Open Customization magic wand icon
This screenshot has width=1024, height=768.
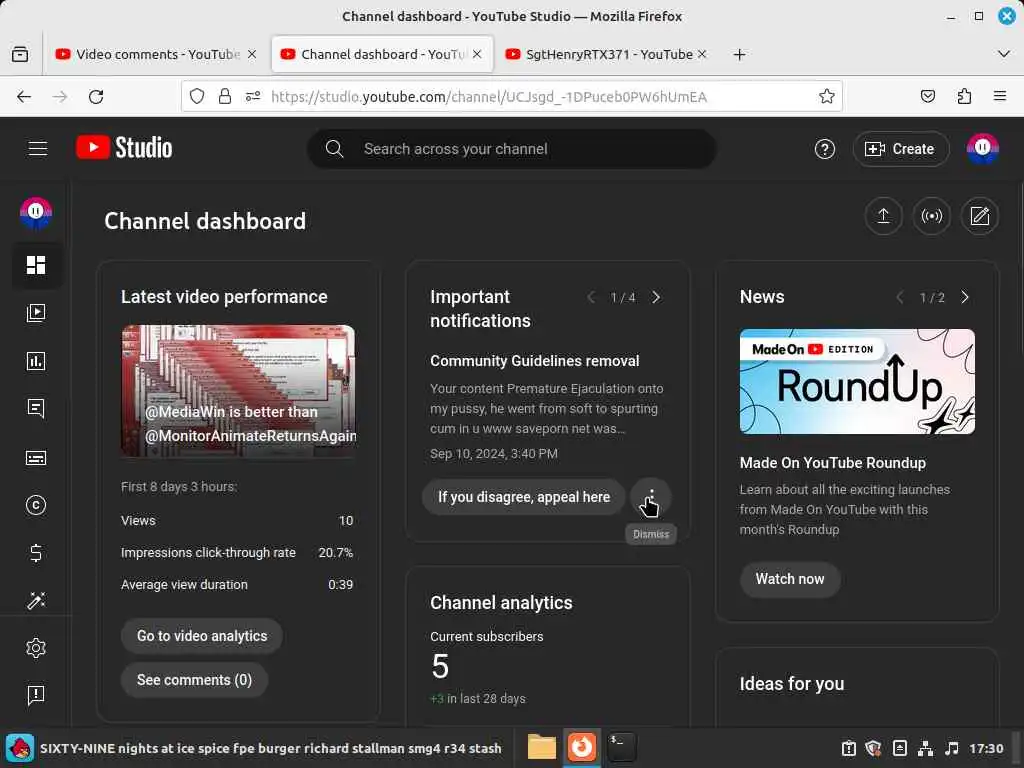(36, 601)
